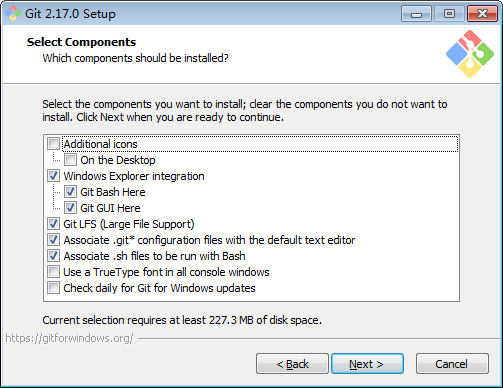Enable TrueType font in console windows
This screenshot has width=503, height=388.
(53, 272)
